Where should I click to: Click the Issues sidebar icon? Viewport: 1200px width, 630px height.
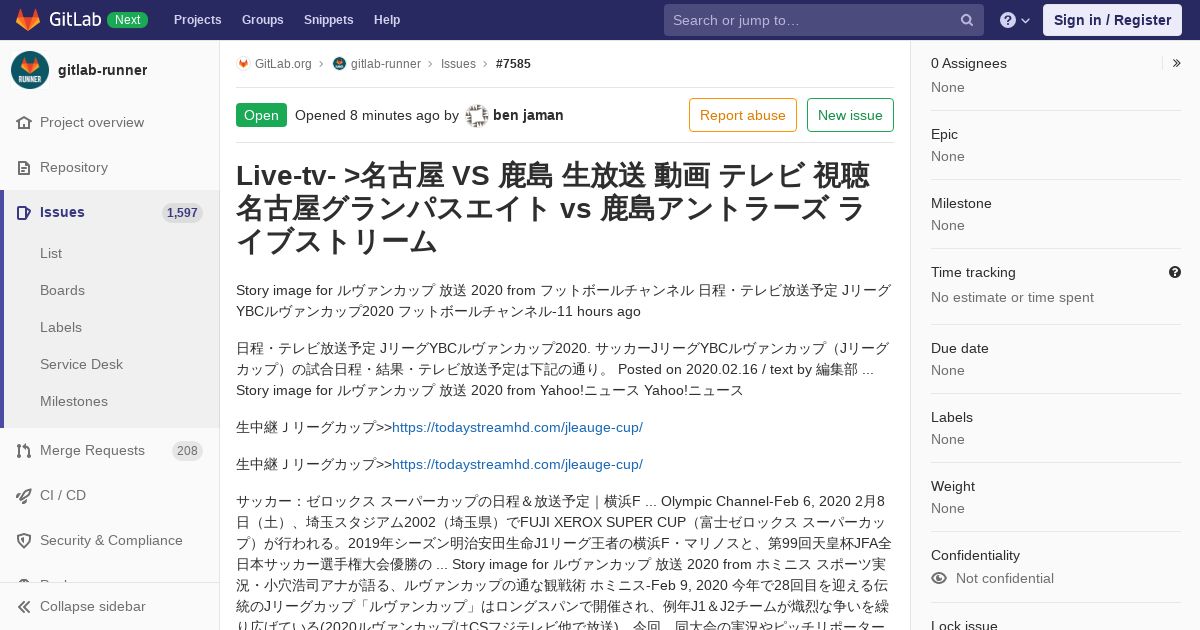click(24, 212)
